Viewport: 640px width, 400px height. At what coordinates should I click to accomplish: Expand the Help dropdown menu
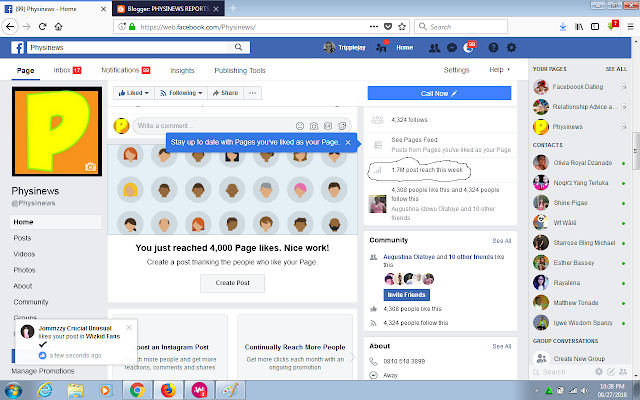(500, 70)
